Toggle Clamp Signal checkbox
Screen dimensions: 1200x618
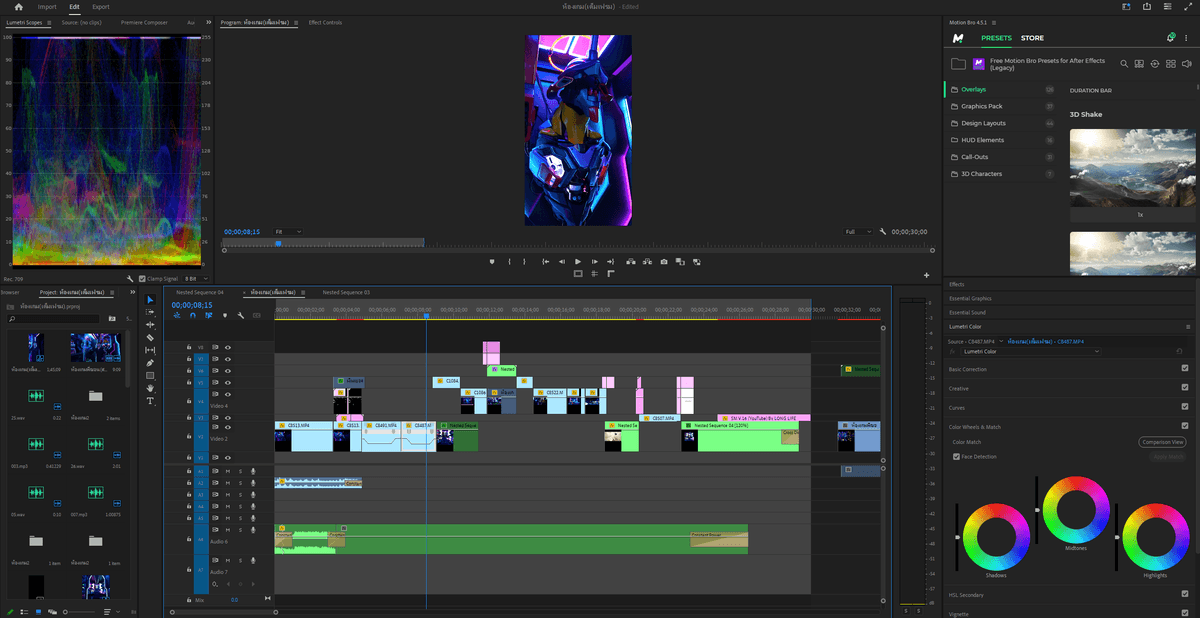tap(141, 279)
